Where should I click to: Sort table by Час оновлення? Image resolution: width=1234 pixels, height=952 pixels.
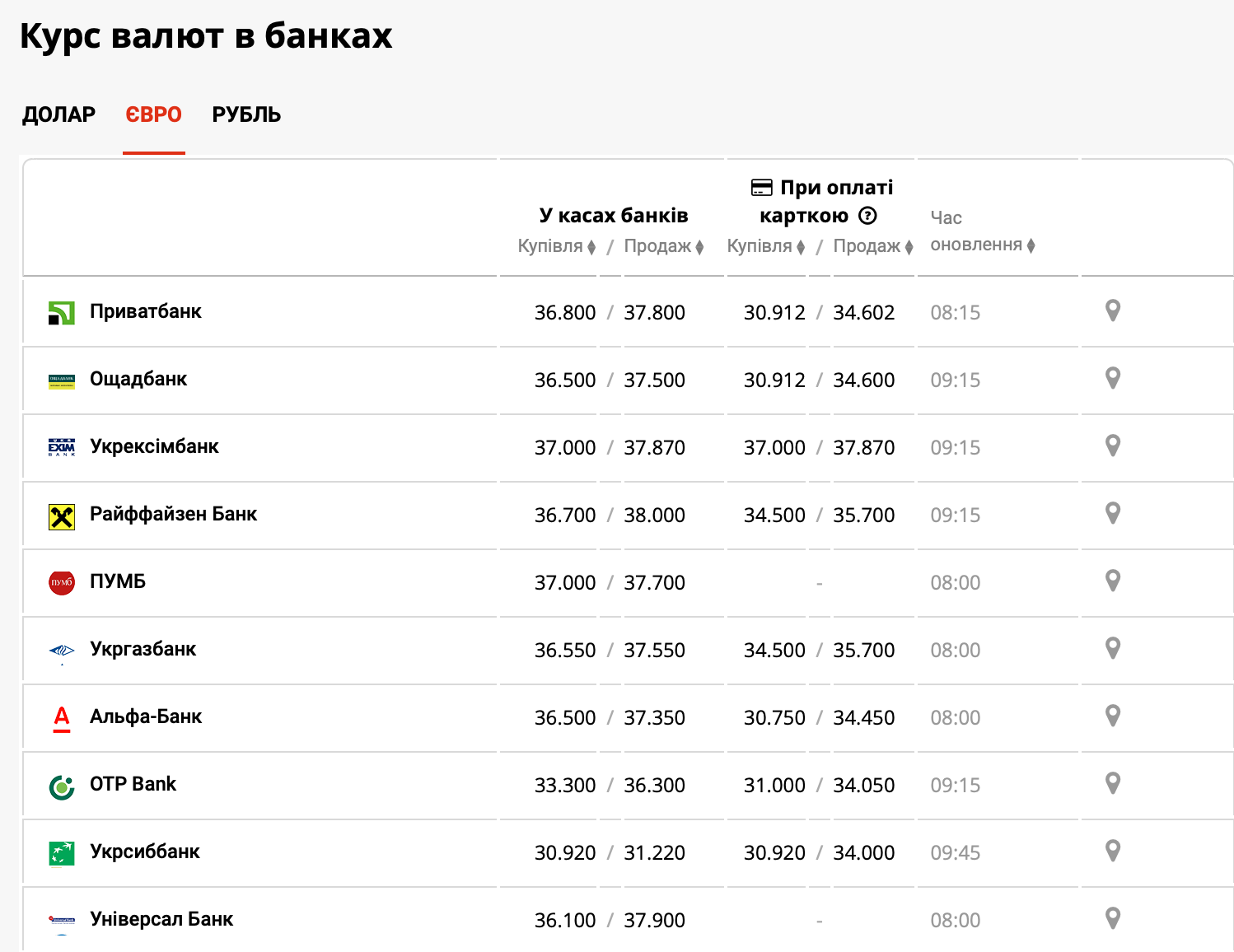point(982,245)
